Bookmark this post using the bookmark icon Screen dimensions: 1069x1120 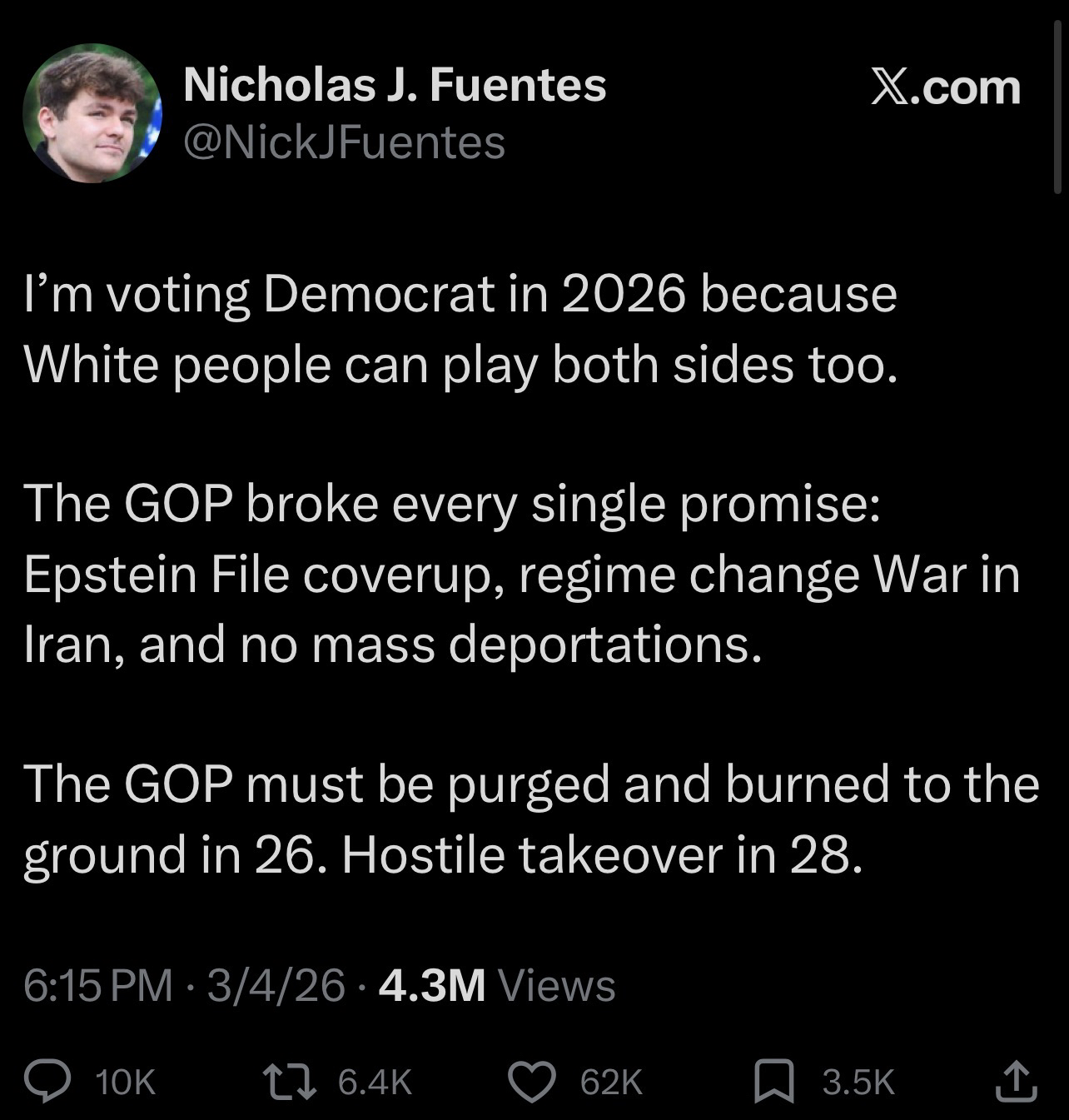point(773,1082)
